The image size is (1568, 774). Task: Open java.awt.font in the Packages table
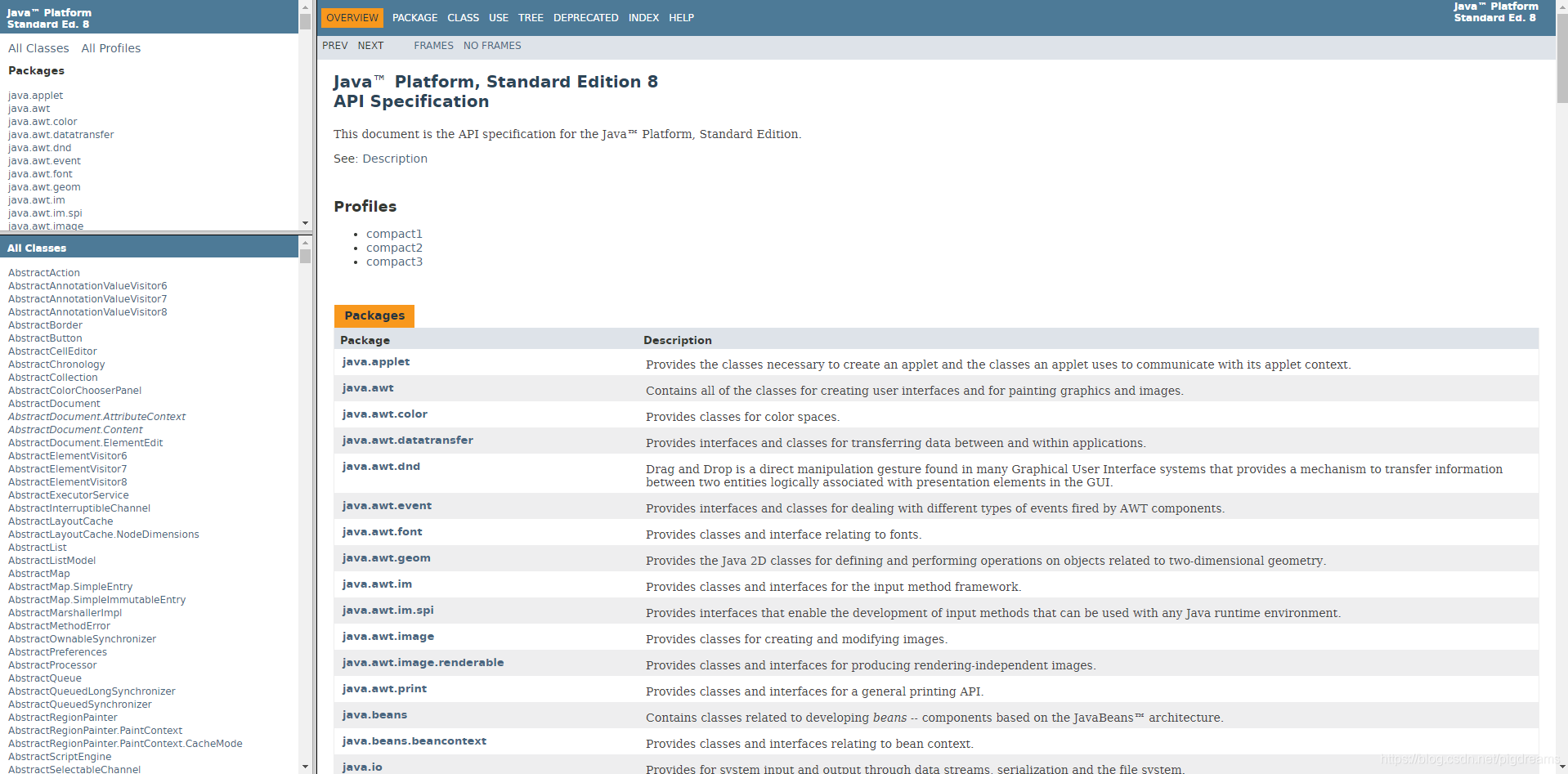383,532
